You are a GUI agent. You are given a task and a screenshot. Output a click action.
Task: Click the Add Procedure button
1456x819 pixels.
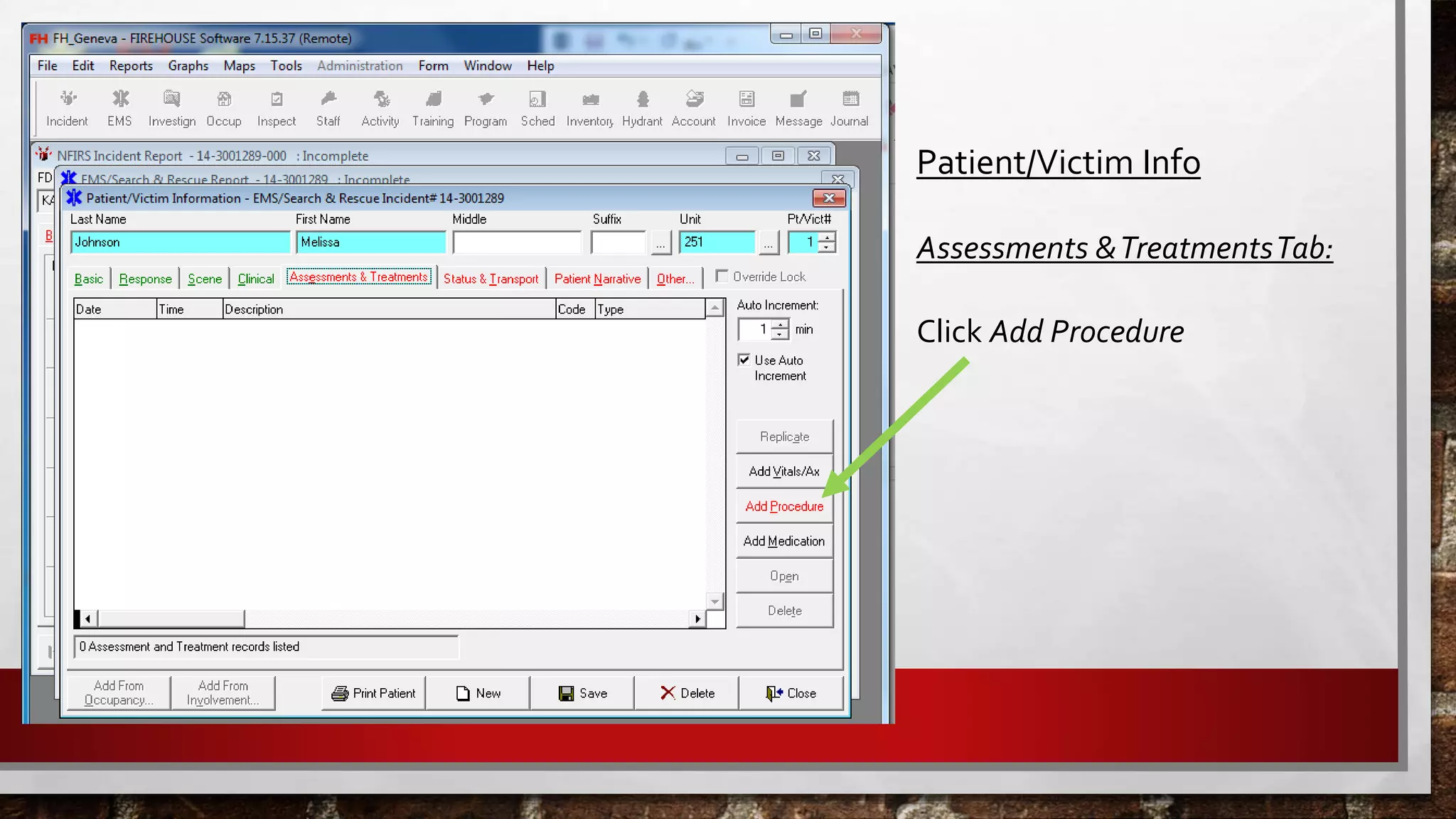784,506
